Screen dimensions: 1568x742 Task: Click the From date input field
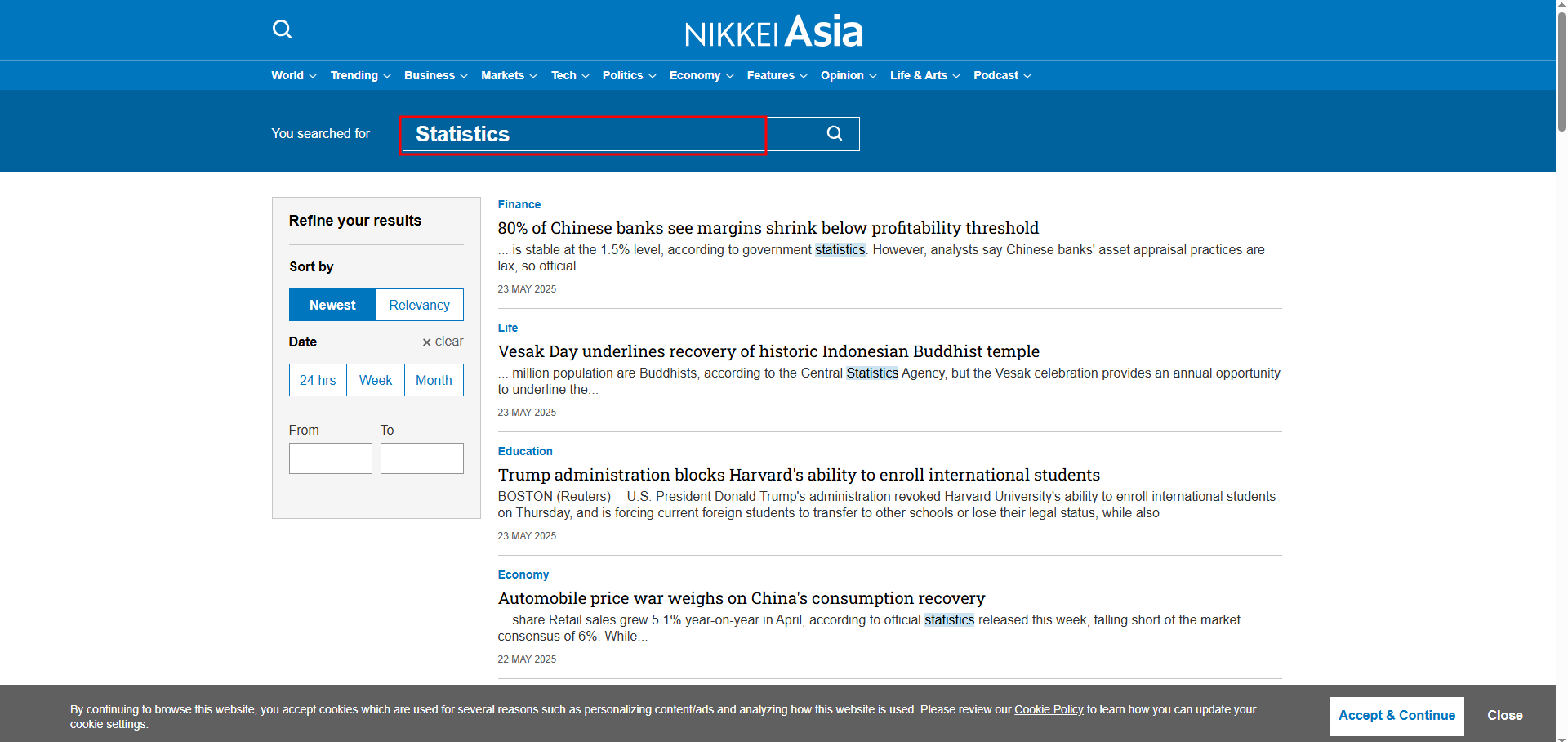tap(331, 458)
